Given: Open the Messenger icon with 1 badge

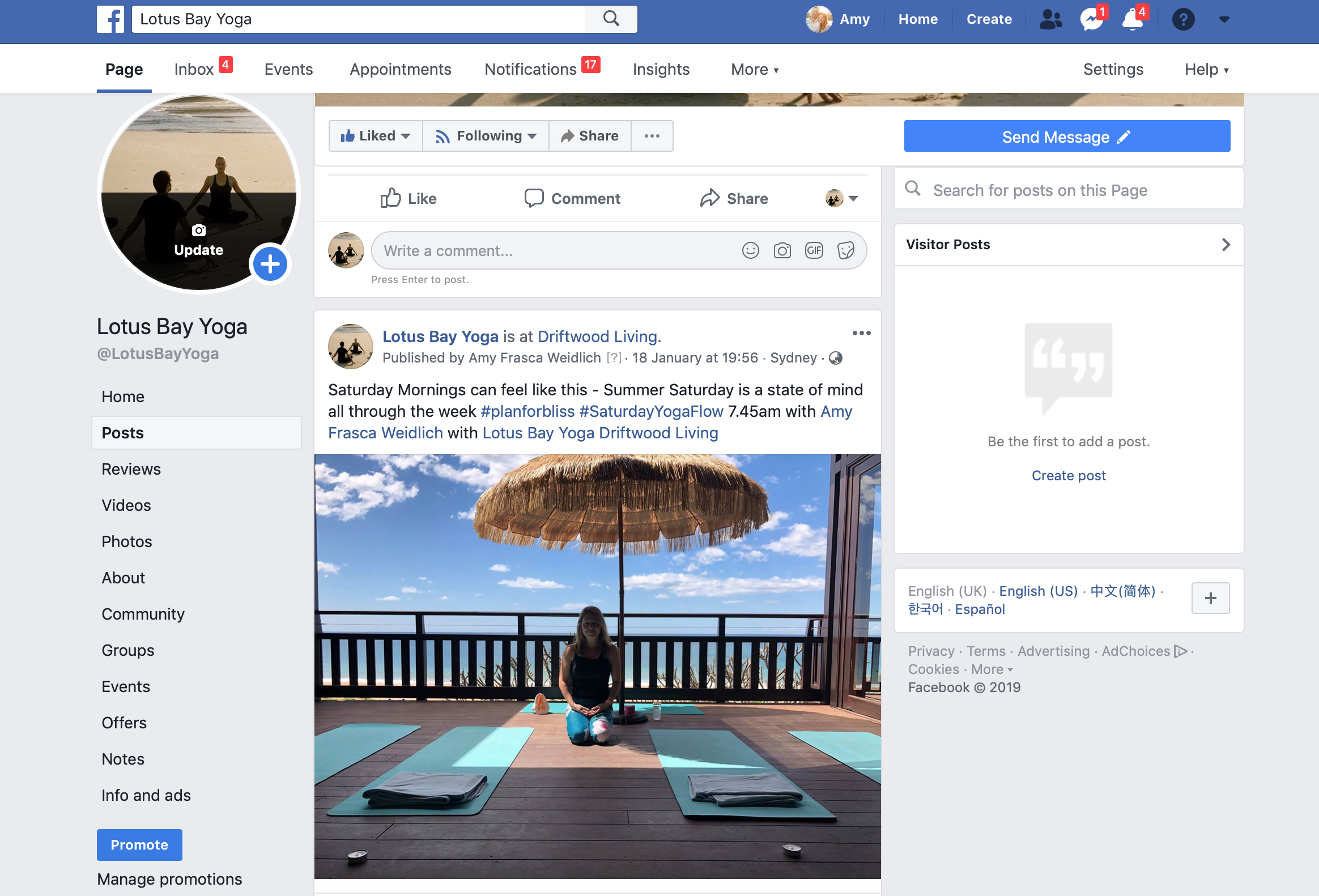Looking at the screenshot, I should tap(1092, 19).
